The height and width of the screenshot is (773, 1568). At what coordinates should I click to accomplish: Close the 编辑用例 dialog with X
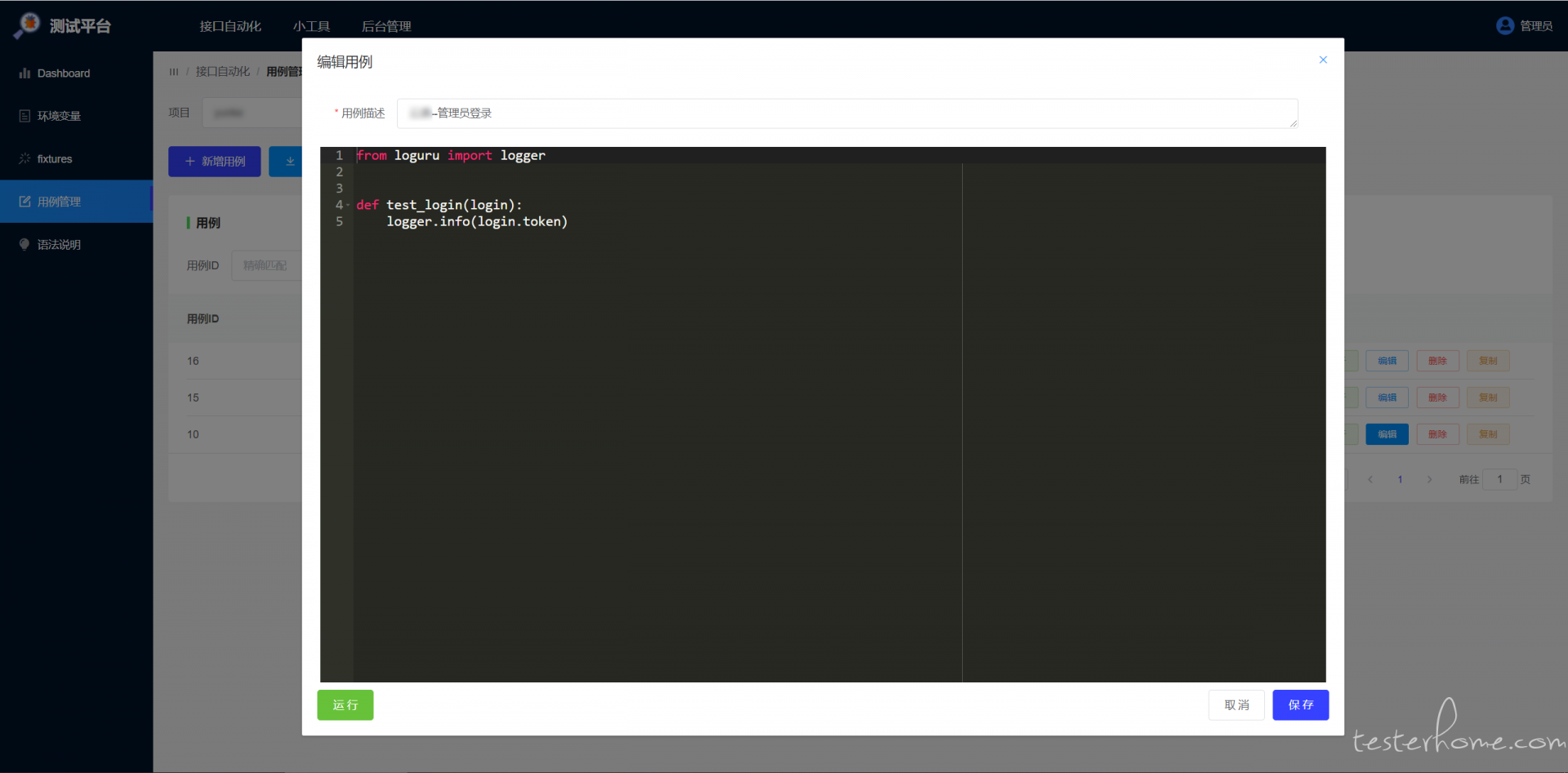[x=1323, y=60]
